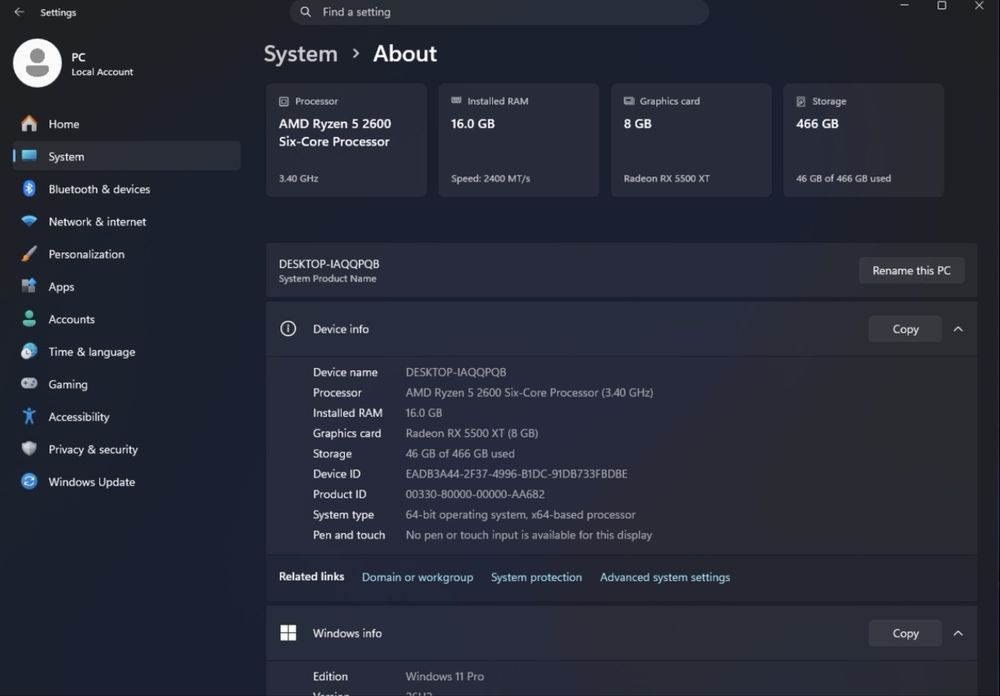Open the Apps settings label

(61, 287)
